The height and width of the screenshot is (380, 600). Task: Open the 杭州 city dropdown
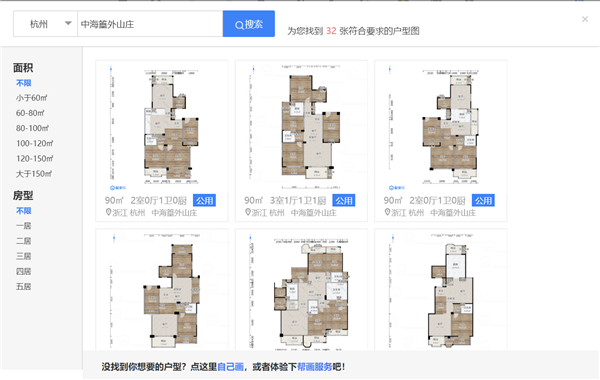(46, 24)
